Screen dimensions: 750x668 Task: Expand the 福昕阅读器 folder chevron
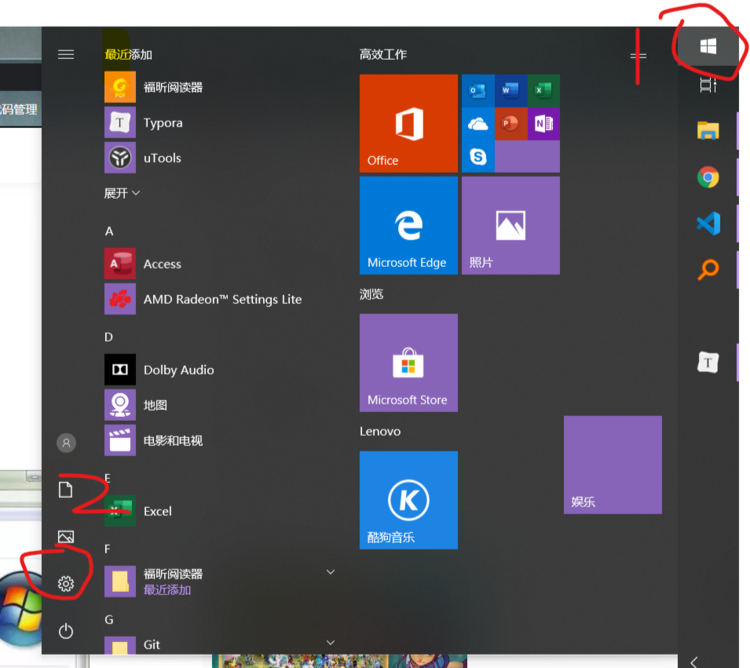(330, 572)
